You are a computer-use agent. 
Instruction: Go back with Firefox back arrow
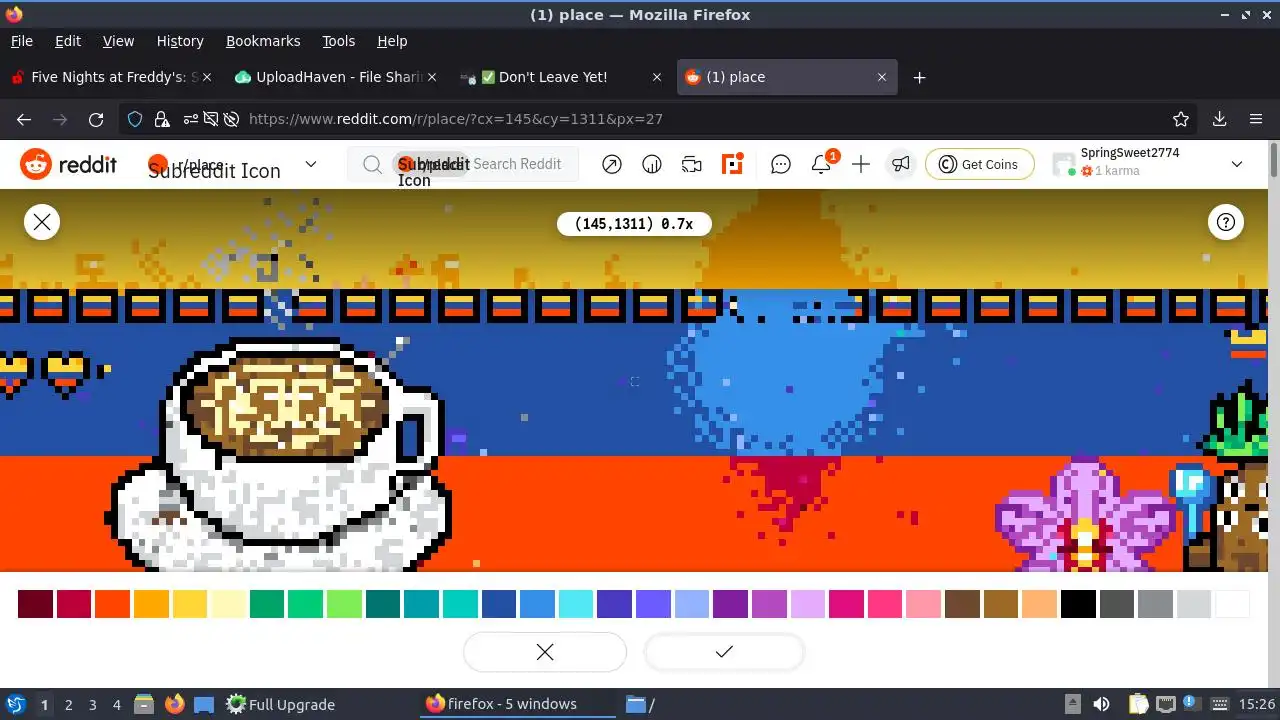tap(24, 119)
